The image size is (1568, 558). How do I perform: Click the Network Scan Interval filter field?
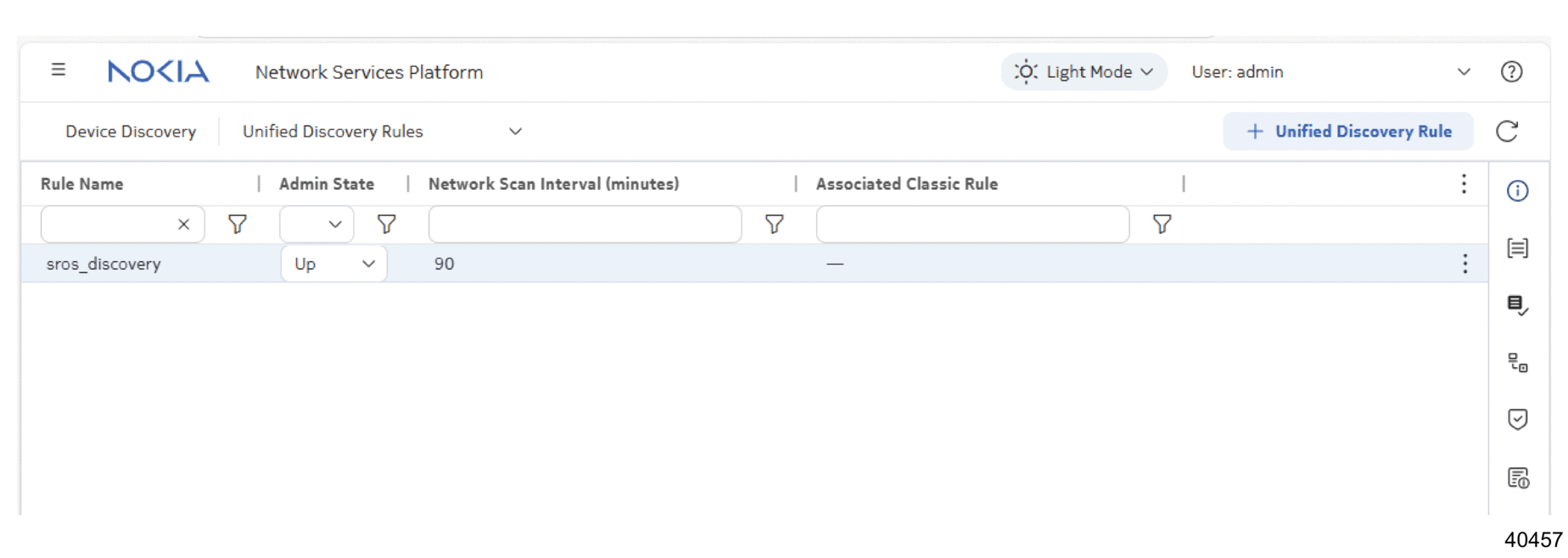tap(585, 224)
